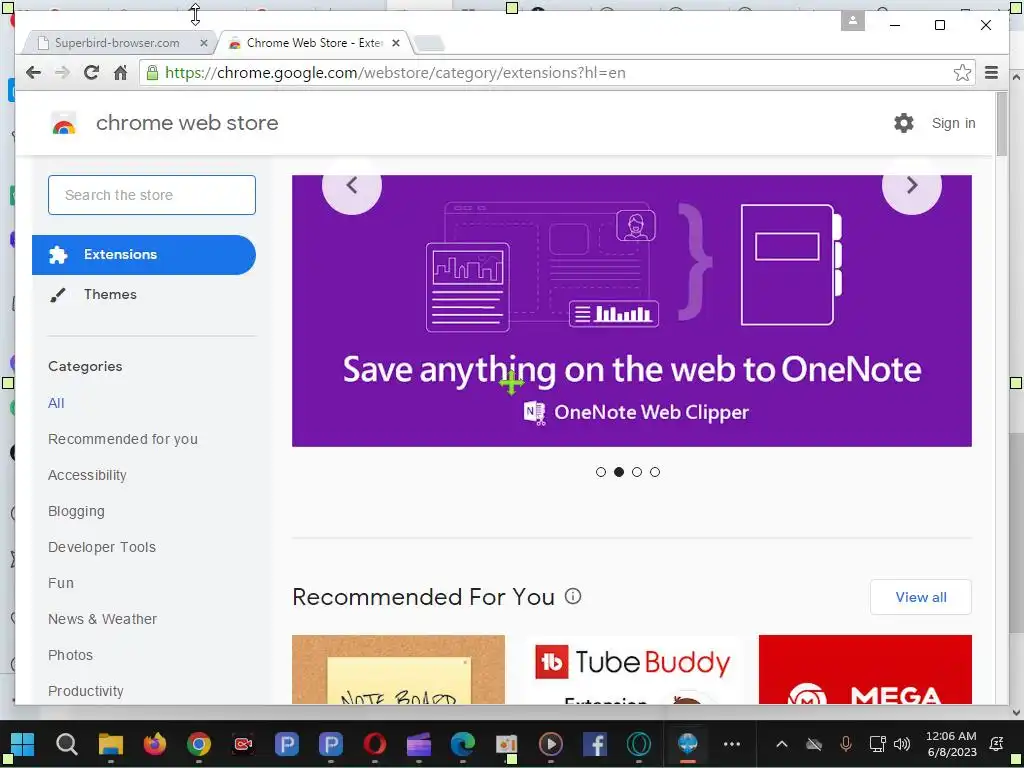Open the Developer Tools category

click(x=102, y=547)
